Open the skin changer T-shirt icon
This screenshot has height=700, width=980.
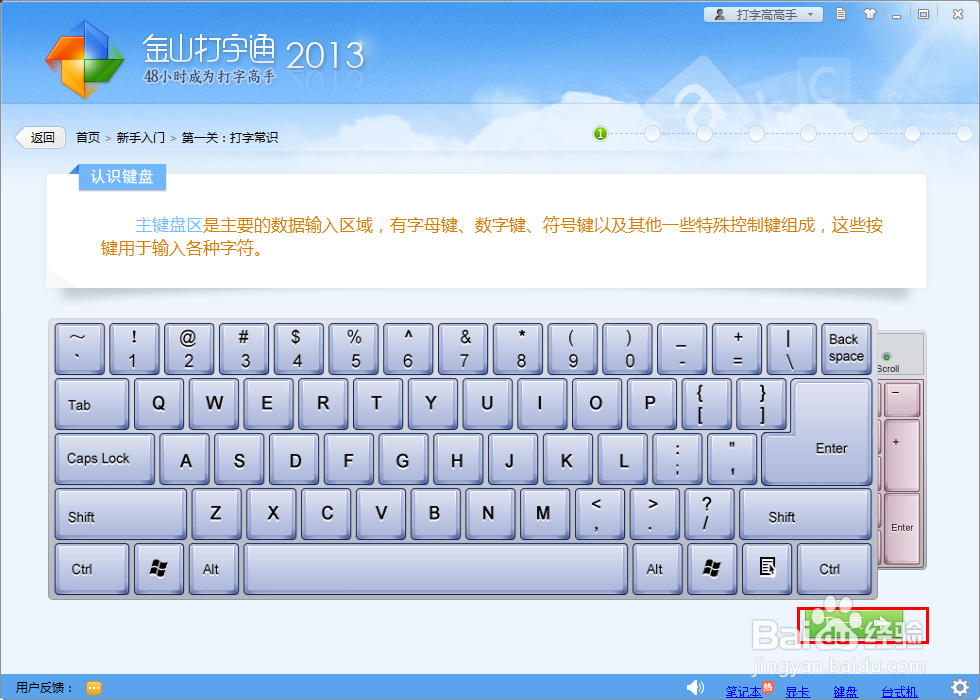pyautogui.click(x=869, y=13)
